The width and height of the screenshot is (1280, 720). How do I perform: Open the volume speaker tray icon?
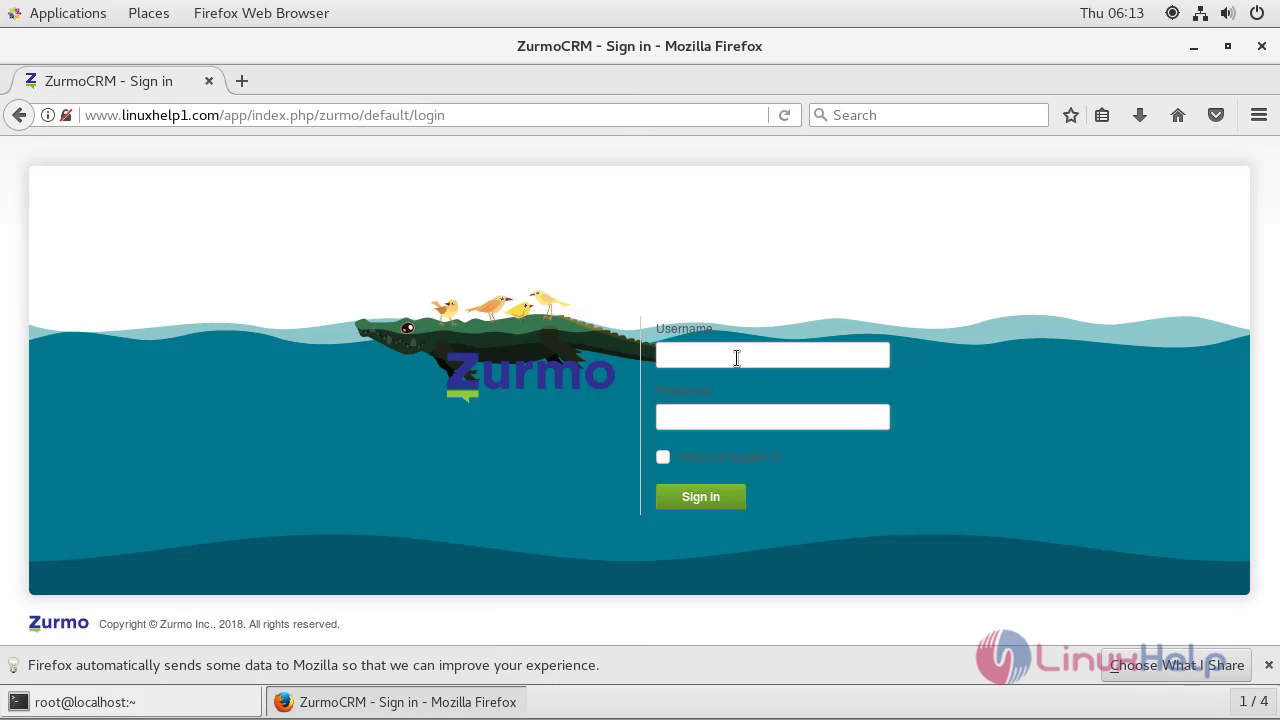tap(1228, 13)
